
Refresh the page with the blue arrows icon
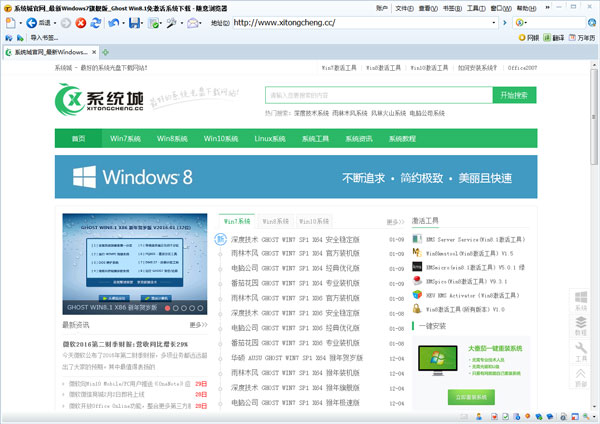[96, 23]
